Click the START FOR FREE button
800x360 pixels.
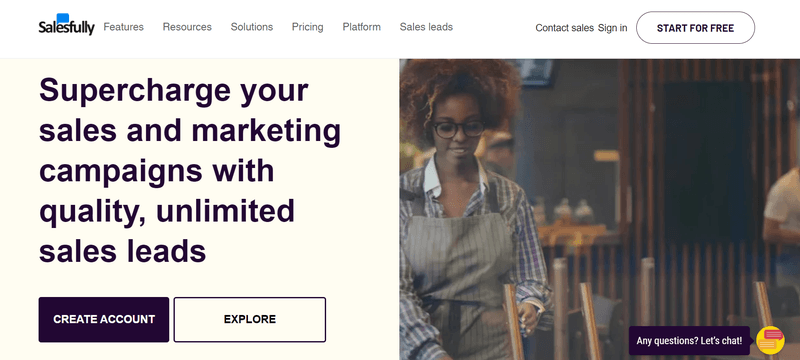pos(695,28)
